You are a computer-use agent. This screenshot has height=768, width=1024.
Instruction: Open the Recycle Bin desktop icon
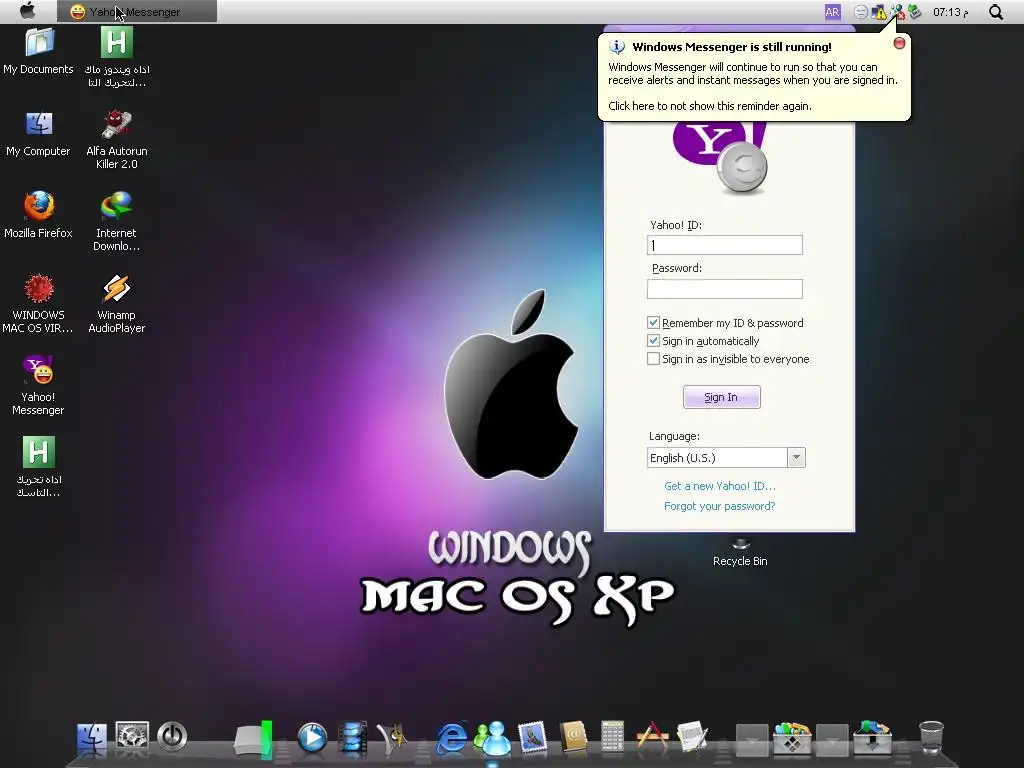740,555
